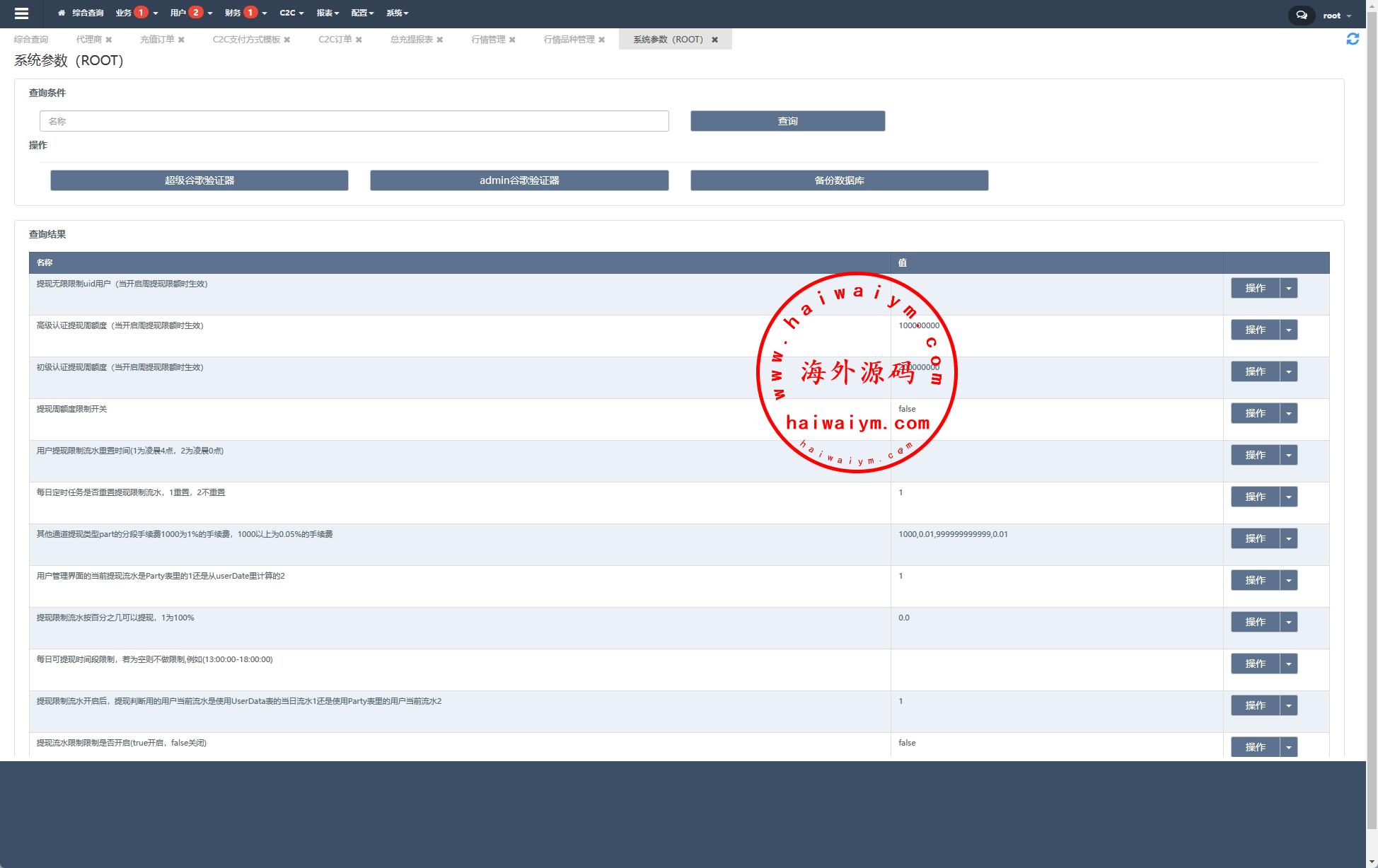Click the blue refresh icon

pos(1352,39)
